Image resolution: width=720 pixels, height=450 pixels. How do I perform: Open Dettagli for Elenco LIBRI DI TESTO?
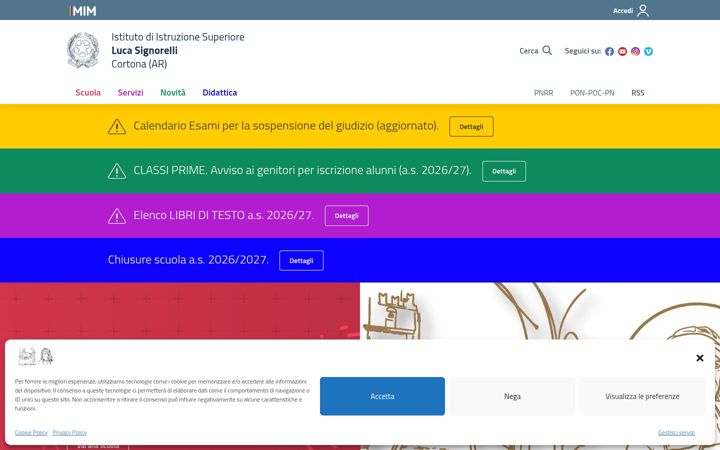pyautogui.click(x=347, y=216)
